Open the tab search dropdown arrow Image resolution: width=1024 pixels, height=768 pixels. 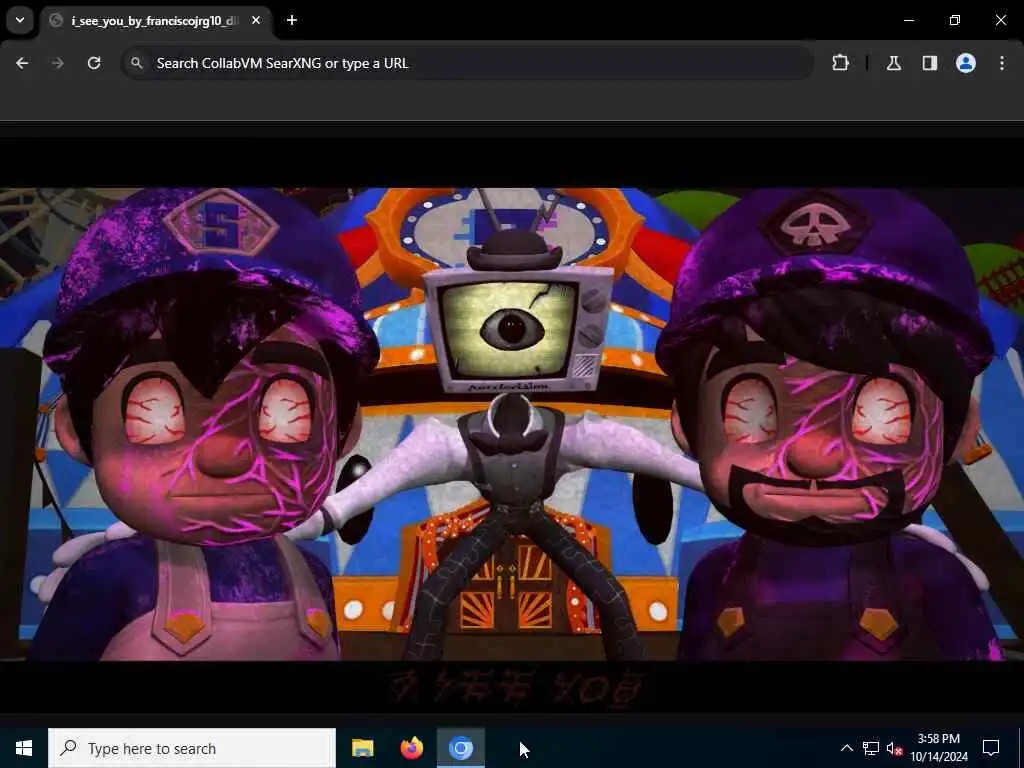point(20,20)
